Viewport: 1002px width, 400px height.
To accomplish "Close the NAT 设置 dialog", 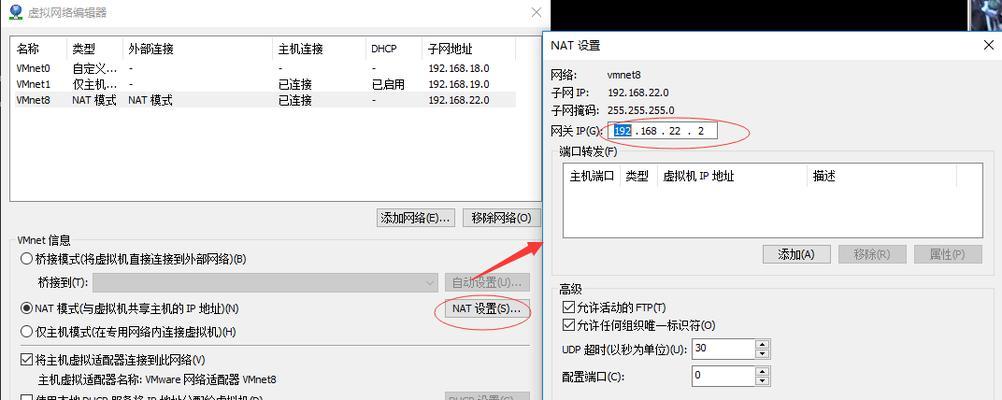I will pyautogui.click(x=988, y=45).
